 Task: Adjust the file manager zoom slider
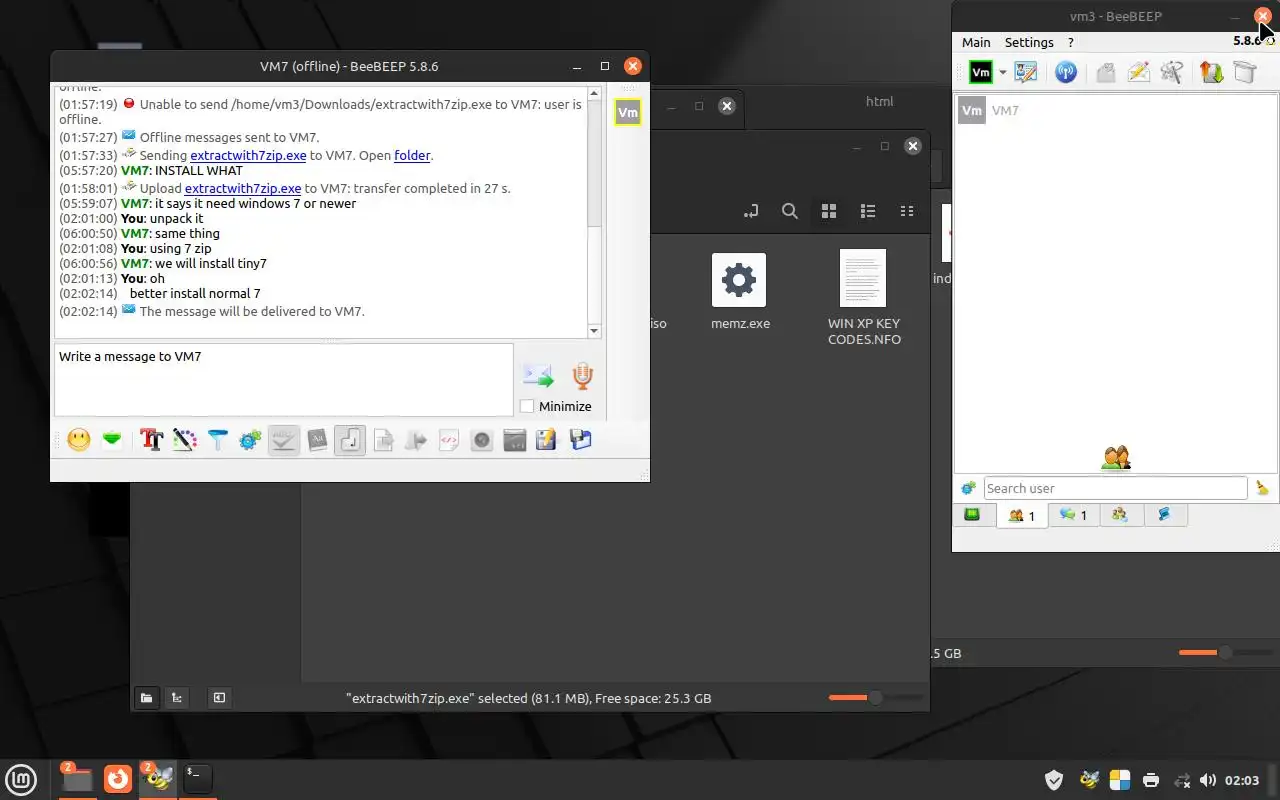pos(875,697)
